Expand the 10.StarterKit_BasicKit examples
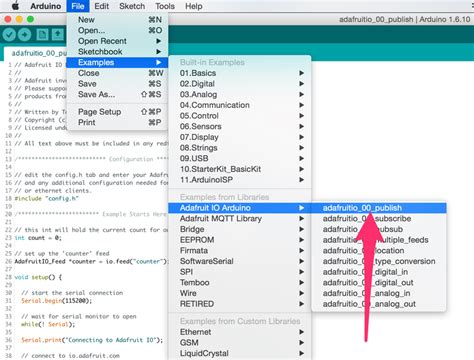The height and width of the screenshot is (360, 474). click(x=240, y=169)
